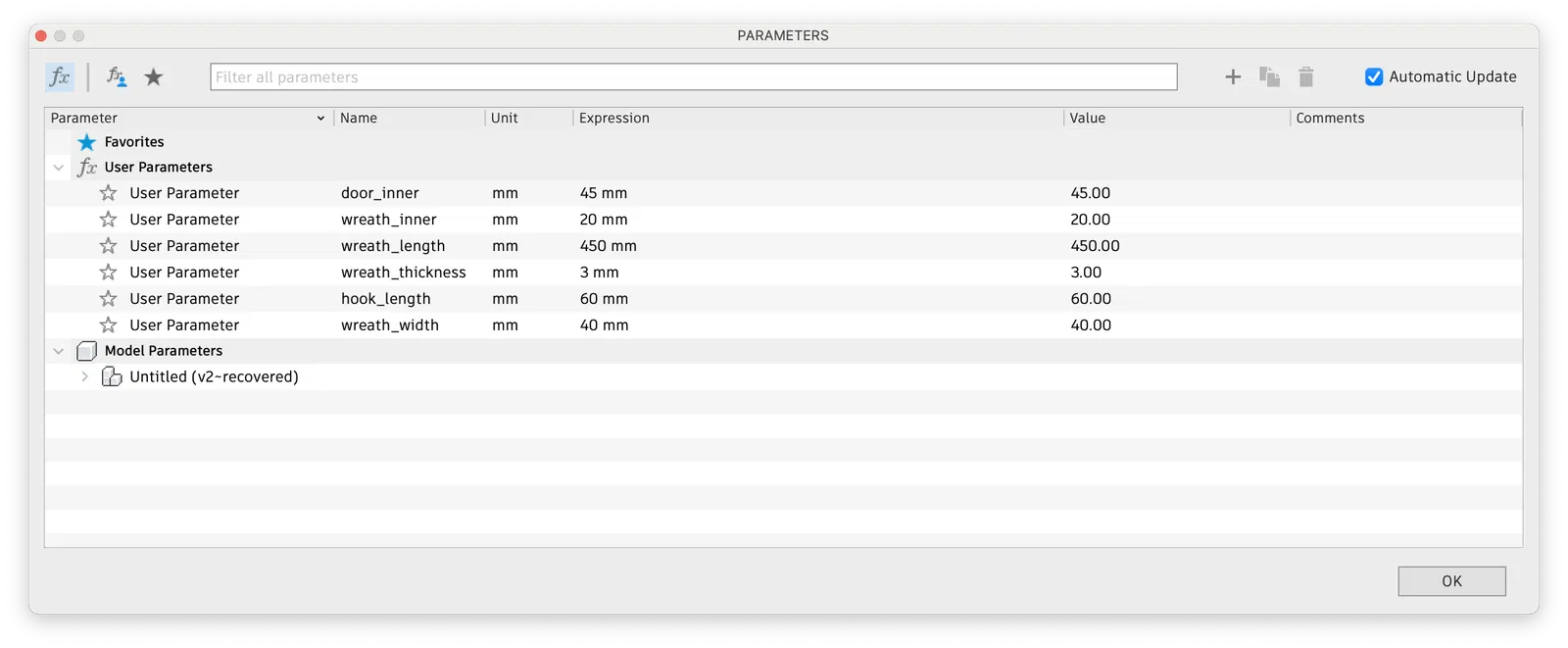This screenshot has height=648, width=1568.
Task: Toggle favorite star for hook_length row
Action: pos(109,299)
